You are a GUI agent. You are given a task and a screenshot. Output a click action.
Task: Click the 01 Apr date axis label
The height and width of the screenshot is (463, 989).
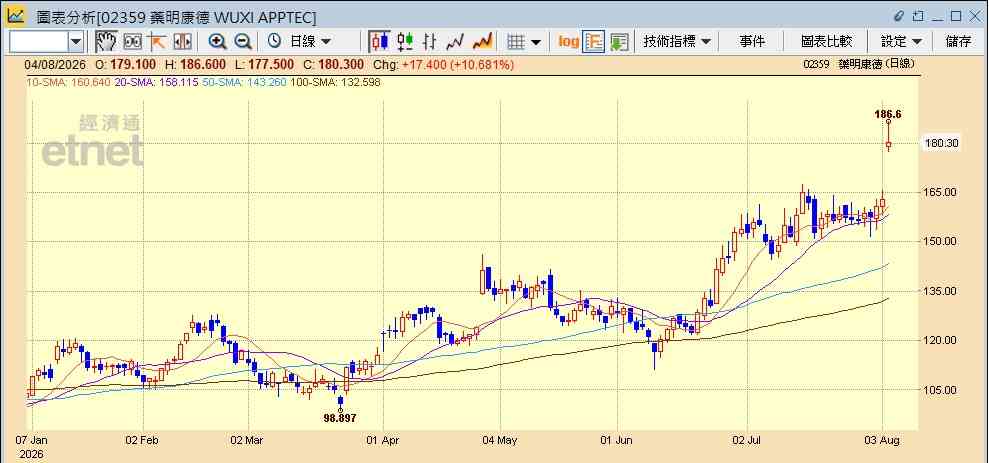382,438
